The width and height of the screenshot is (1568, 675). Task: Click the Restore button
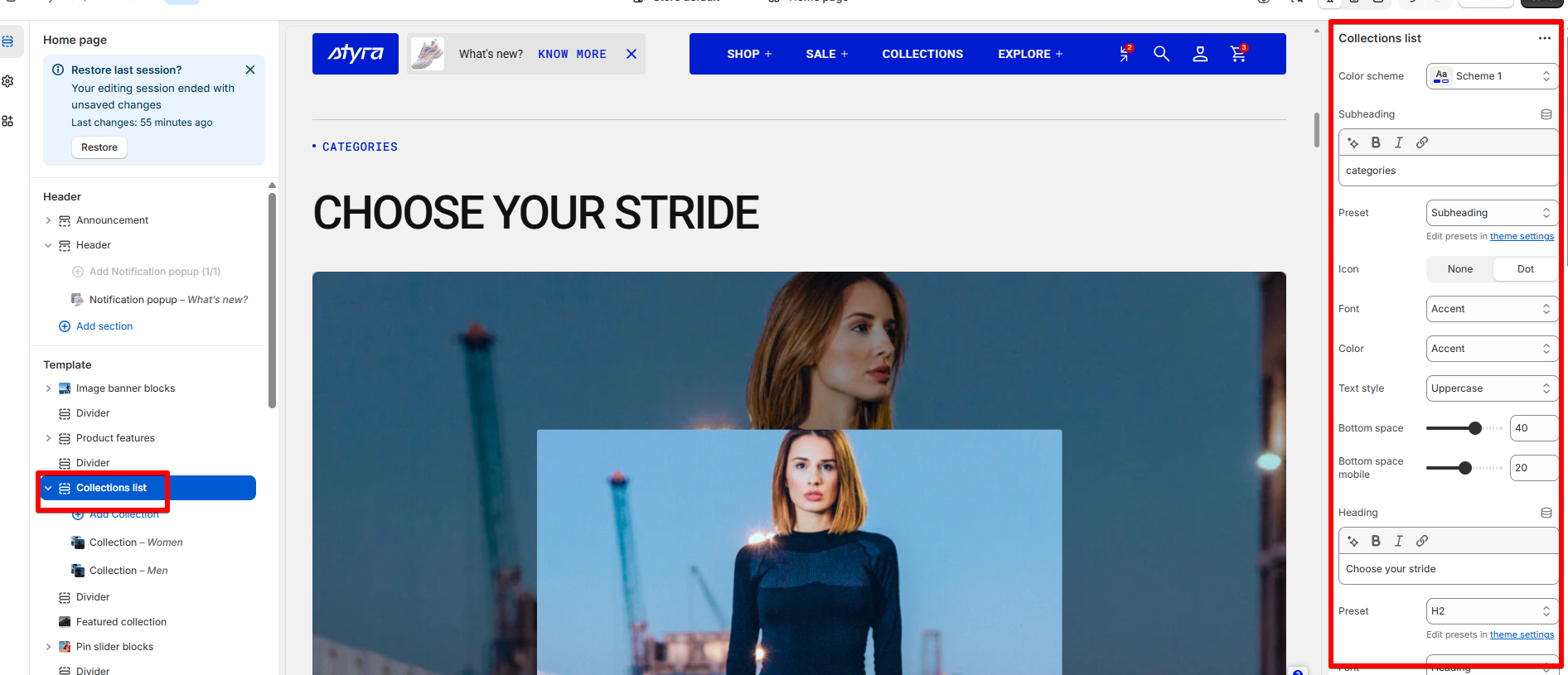pos(99,147)
